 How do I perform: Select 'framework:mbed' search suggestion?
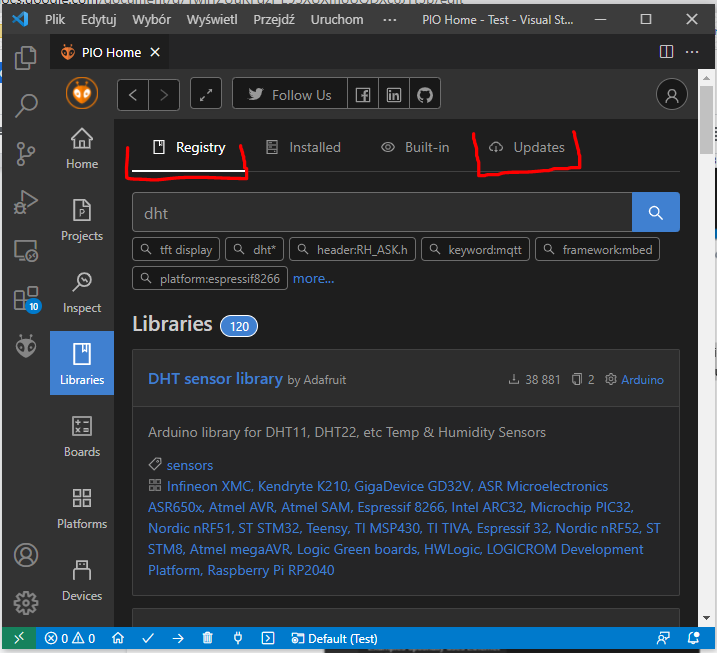[597, 250]
